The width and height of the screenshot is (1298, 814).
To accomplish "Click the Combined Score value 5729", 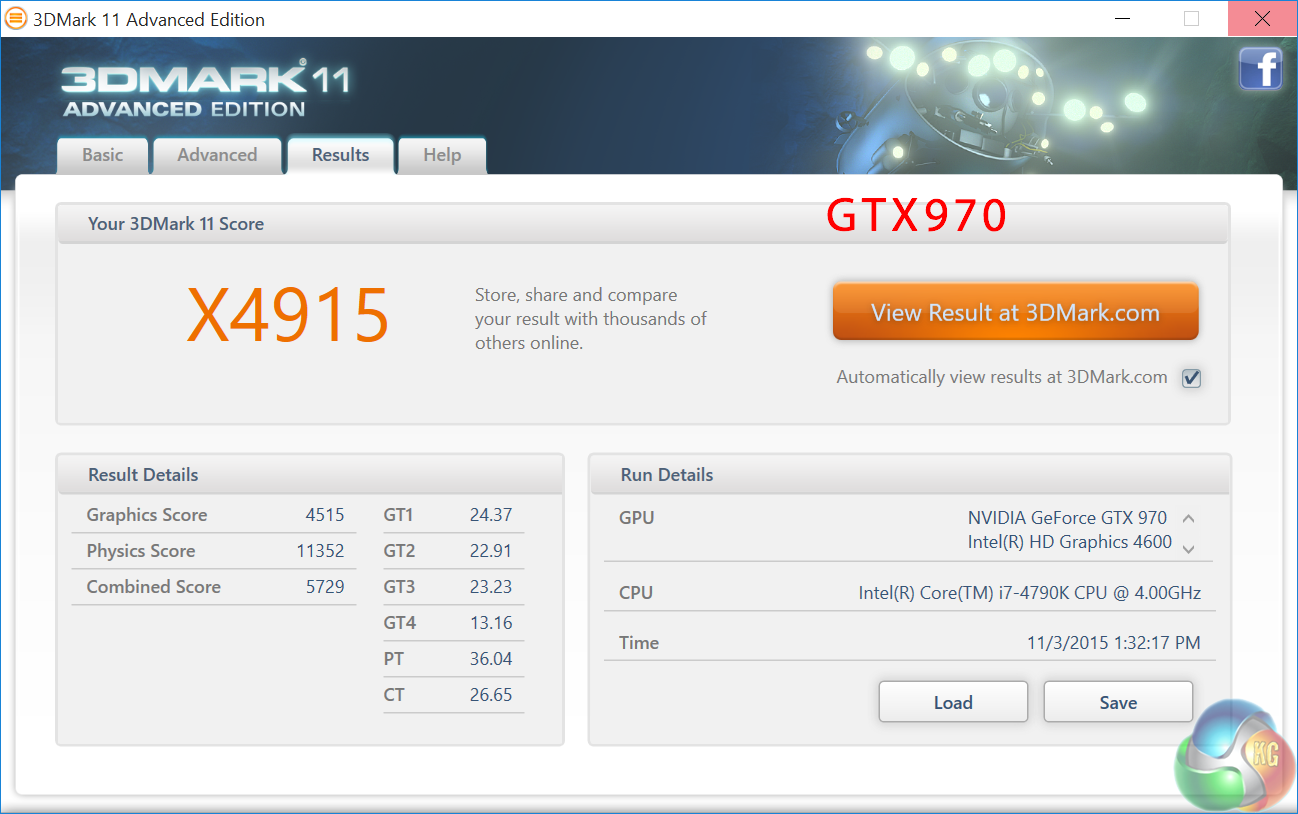I will point(325,587).
